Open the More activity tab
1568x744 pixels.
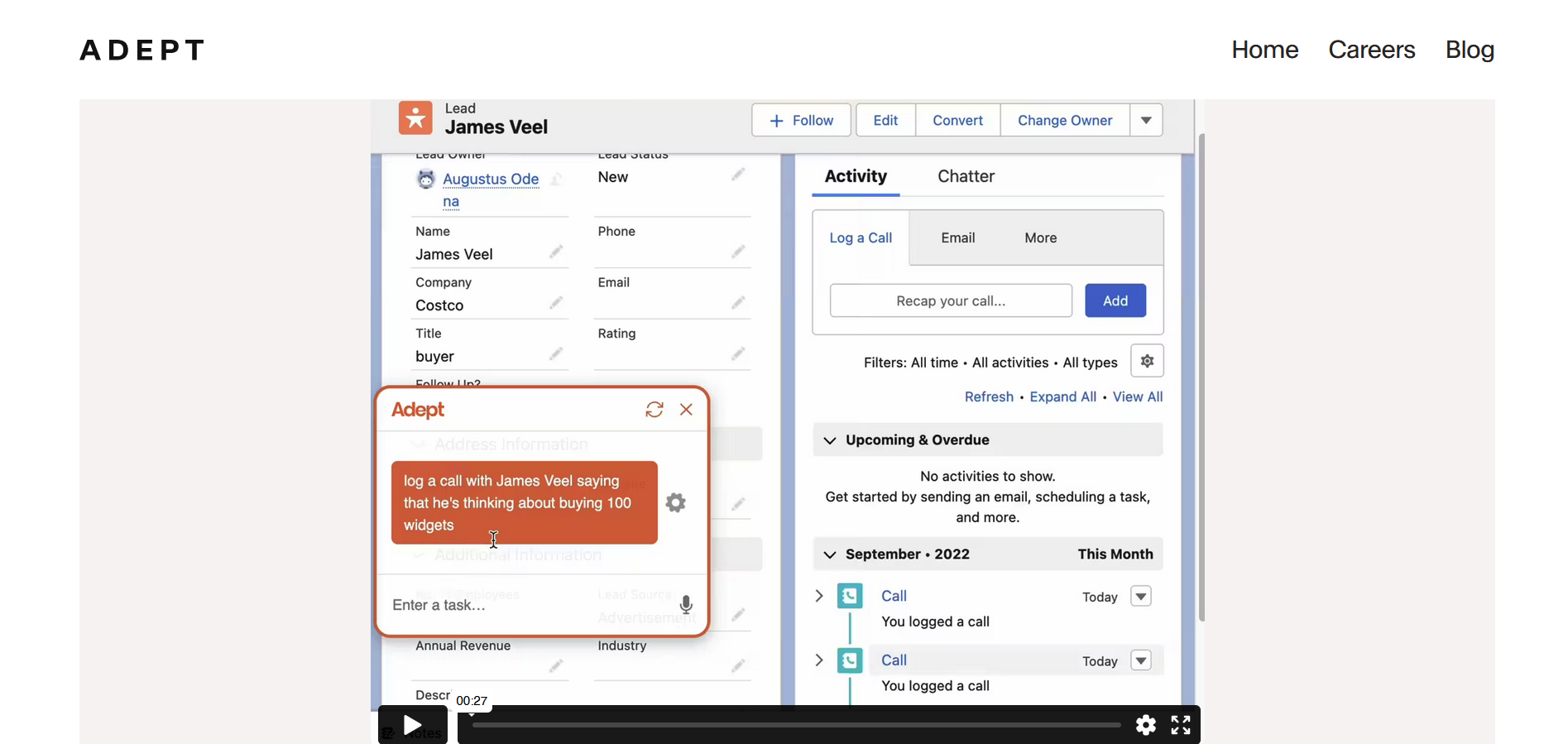[1041, 238]
